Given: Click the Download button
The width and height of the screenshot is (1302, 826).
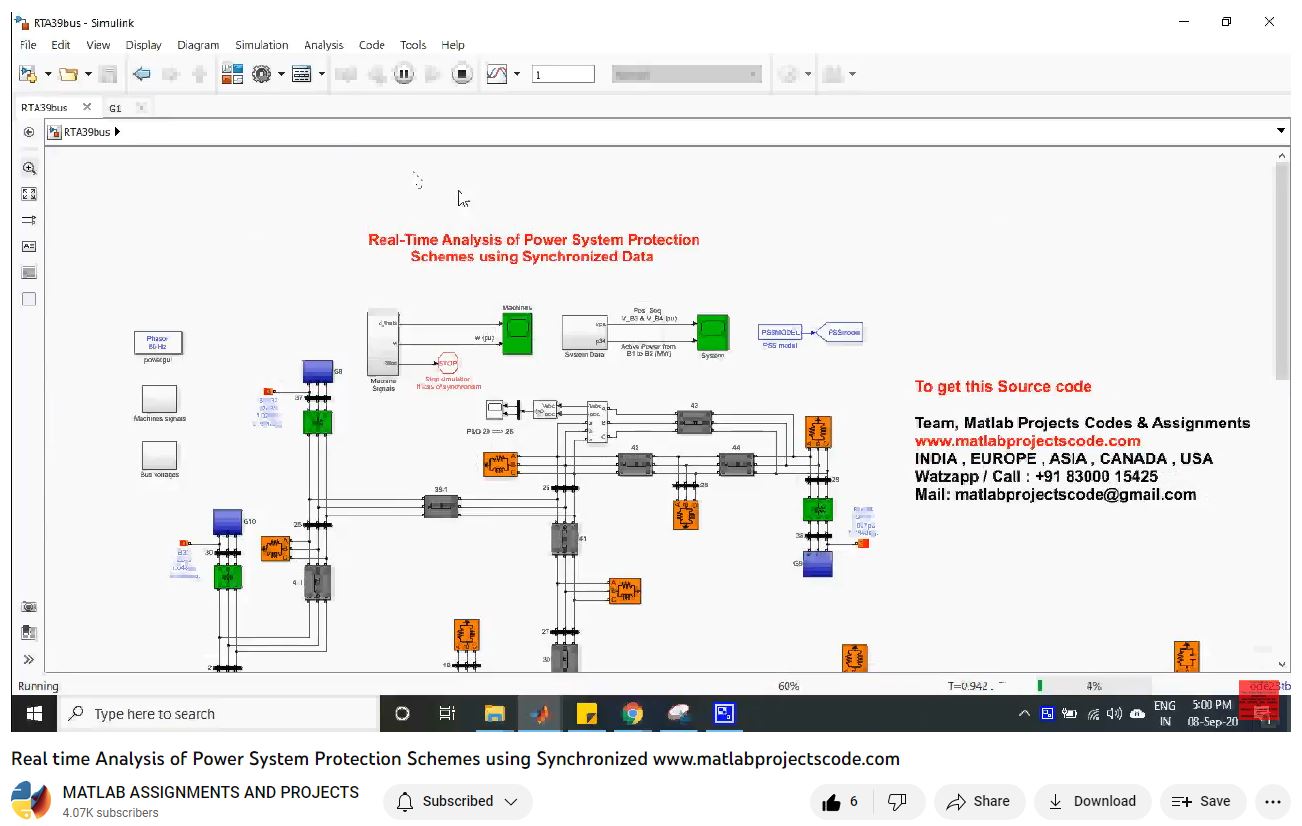Looking at the screenshot, I should click(x=1092, y=801).
